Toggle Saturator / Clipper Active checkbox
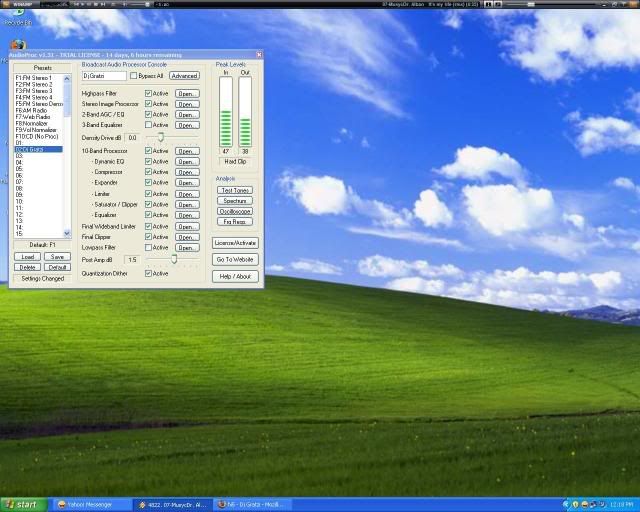 [x=149, y=204]
